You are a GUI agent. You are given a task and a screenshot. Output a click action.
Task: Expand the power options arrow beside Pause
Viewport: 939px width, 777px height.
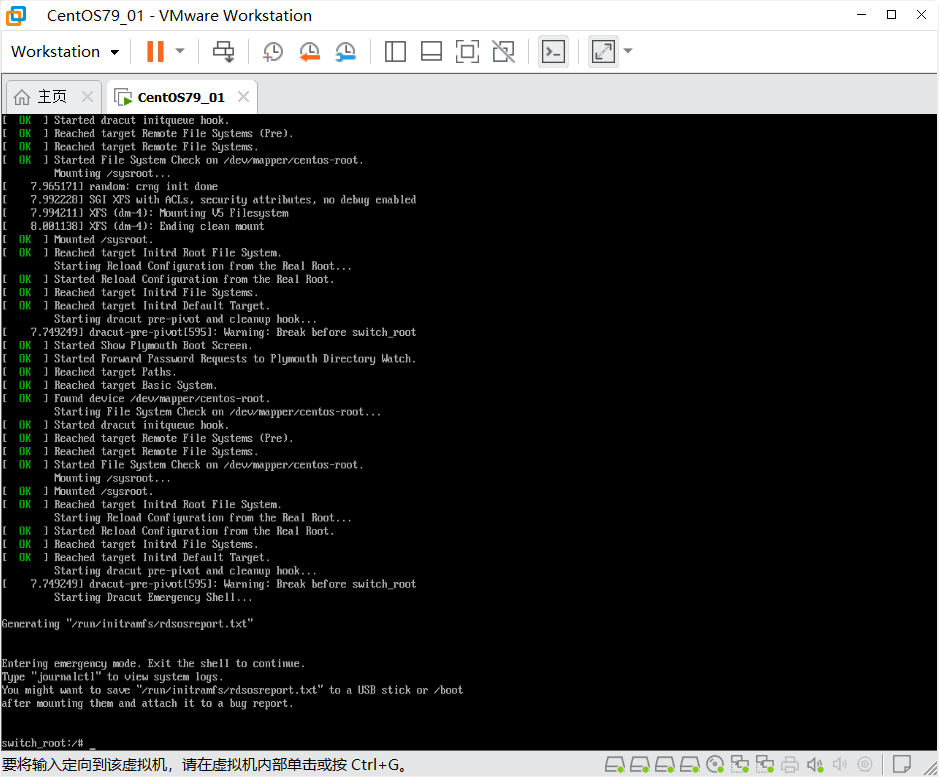coord(180,52)
